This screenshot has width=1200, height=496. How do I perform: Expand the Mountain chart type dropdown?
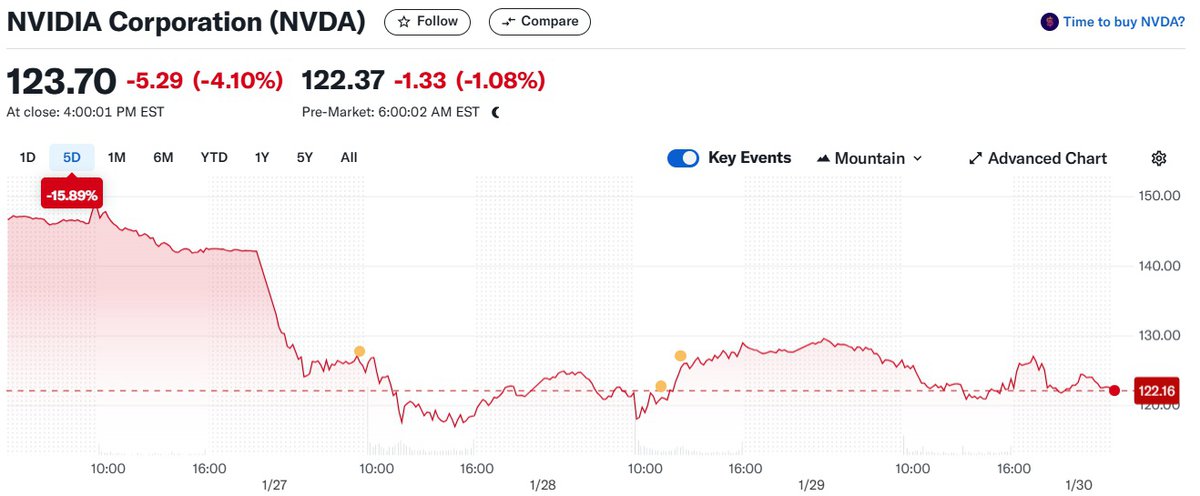click(x=917, y=158)
